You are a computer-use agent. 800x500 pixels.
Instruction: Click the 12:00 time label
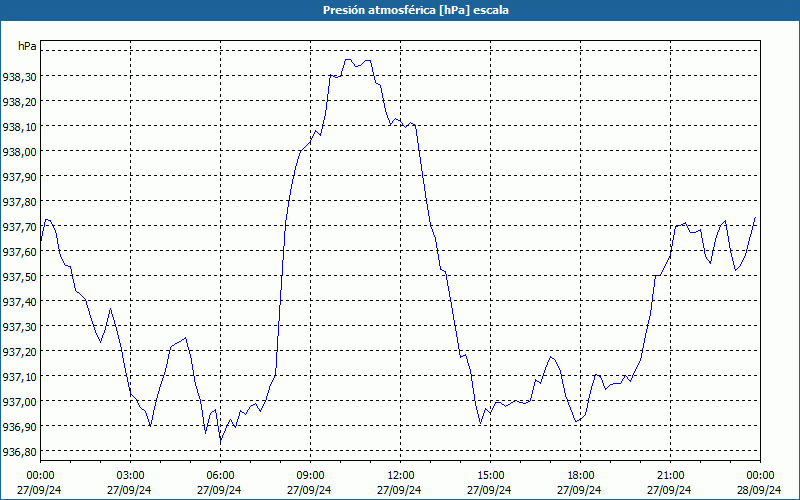point(401,476)
